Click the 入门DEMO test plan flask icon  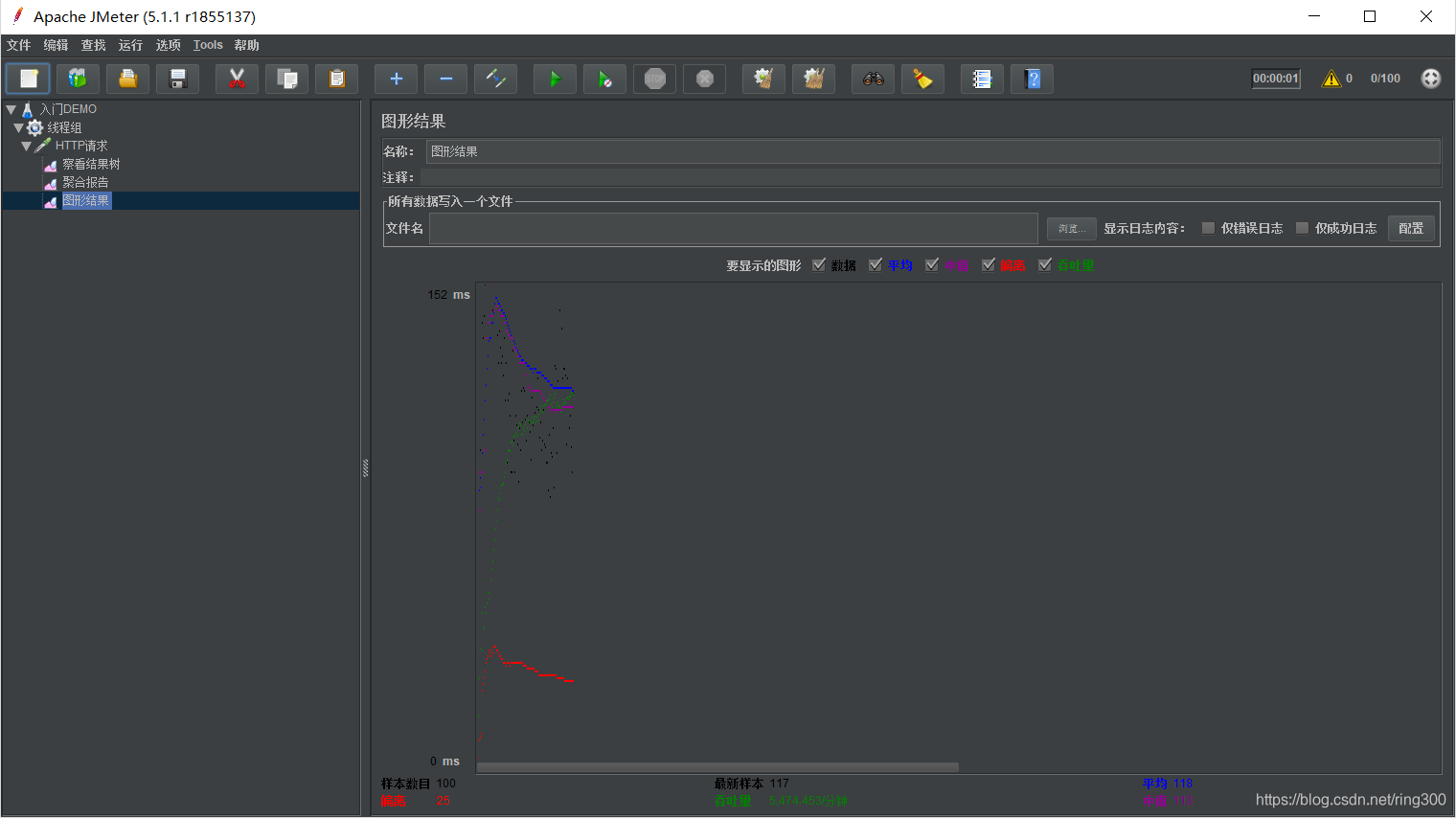pos(27,109)
